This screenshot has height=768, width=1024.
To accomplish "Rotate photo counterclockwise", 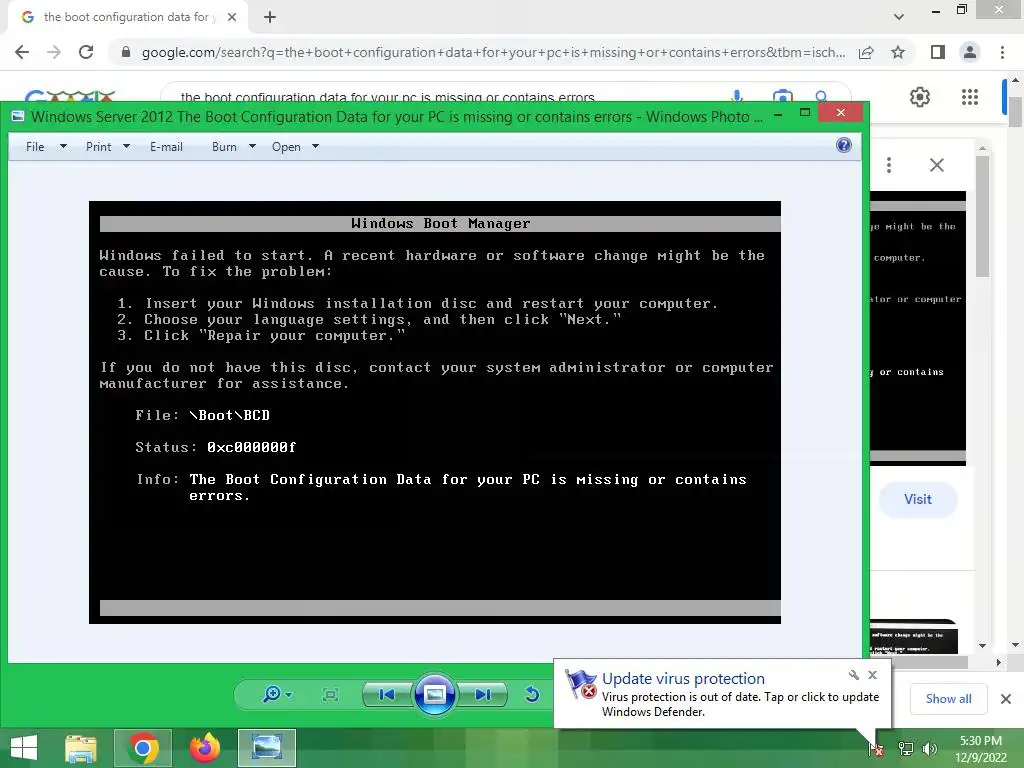I will click(x=532, y=694).
